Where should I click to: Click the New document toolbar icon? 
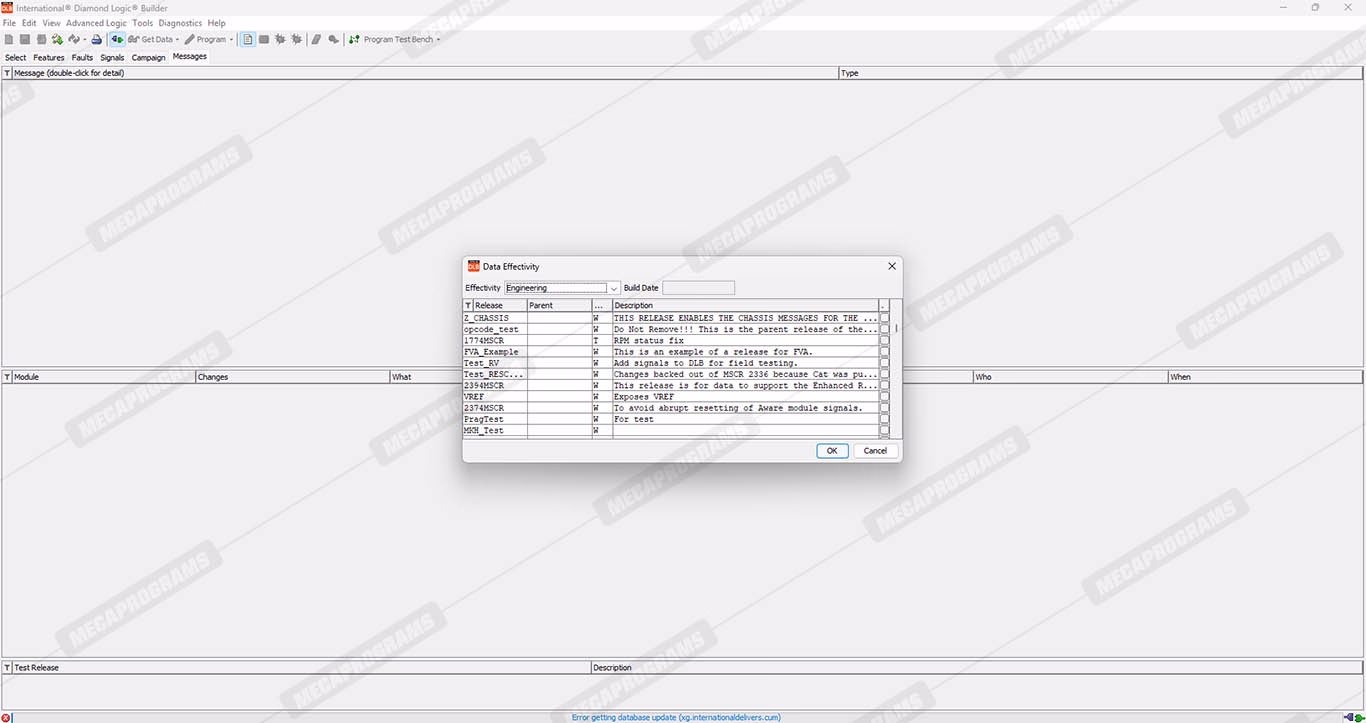click(9, 40)
